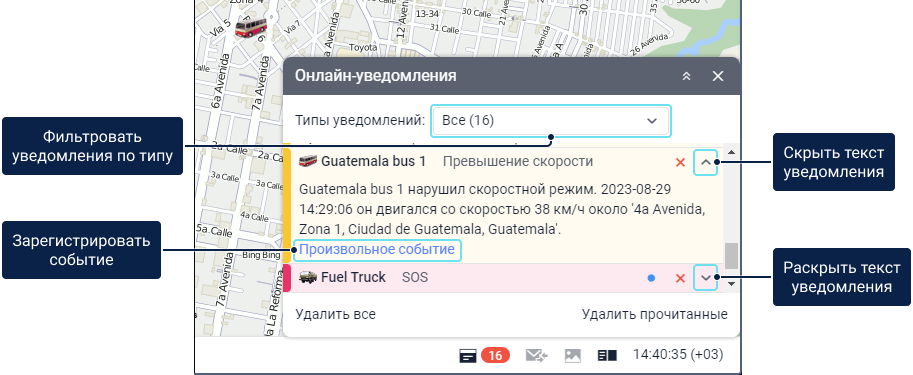Open the messages envelope icon in status bar
Image resolution: width=913 pixels, height=375 pixels.
click(x=536, y=355)
